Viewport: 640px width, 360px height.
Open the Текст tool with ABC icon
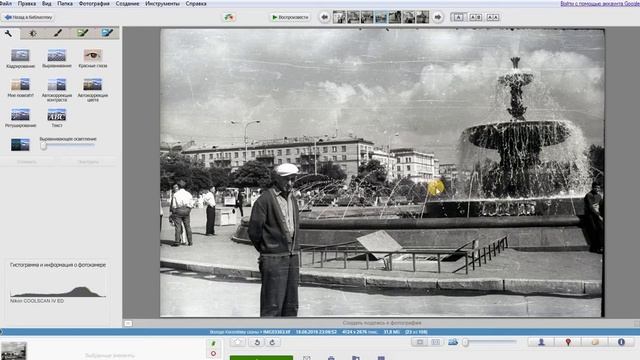point(57,118)
